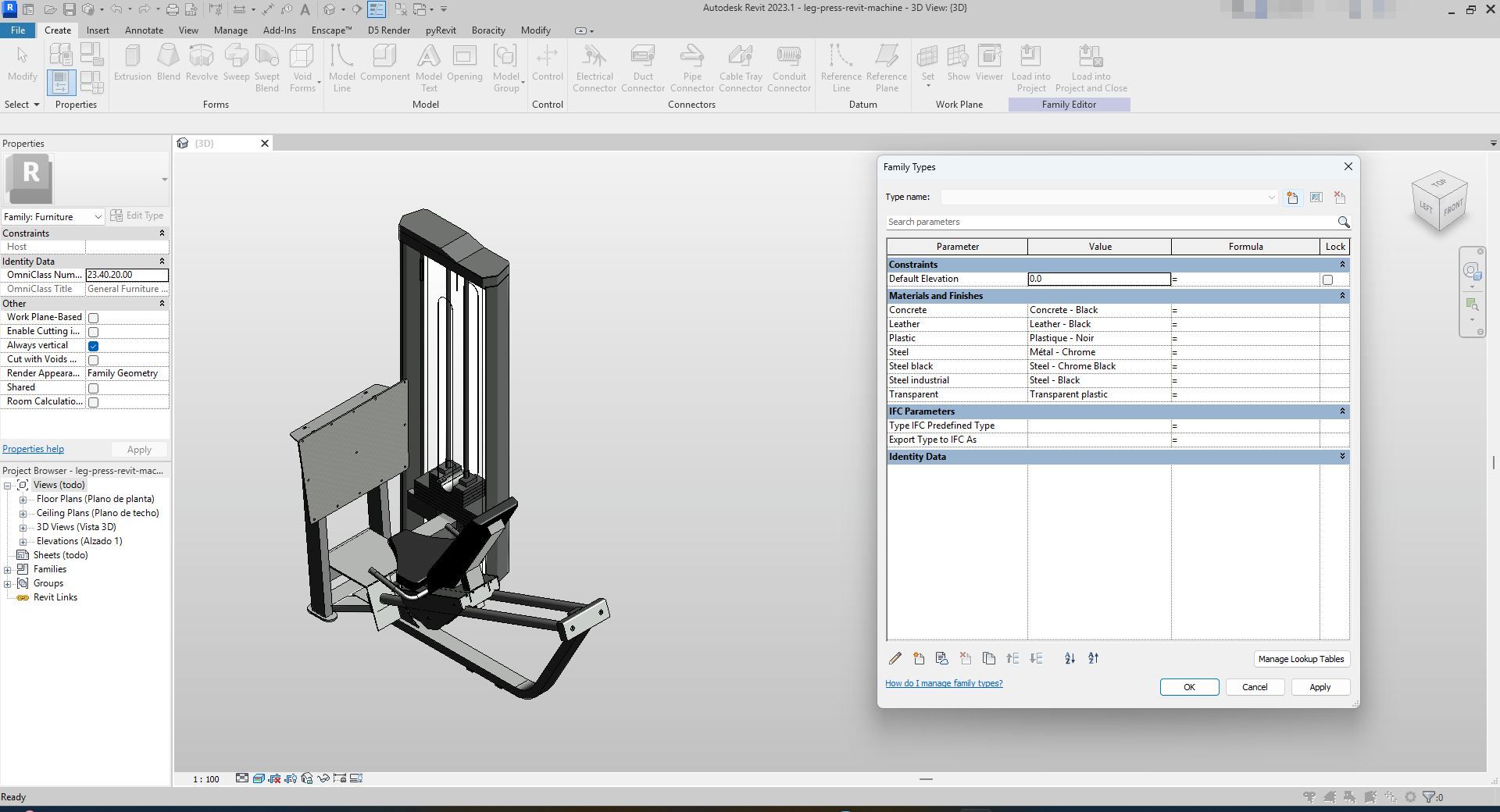This screenshot has height=812, width=1500.
Task: Select the Extrusion tool
Action: point(132,62)
